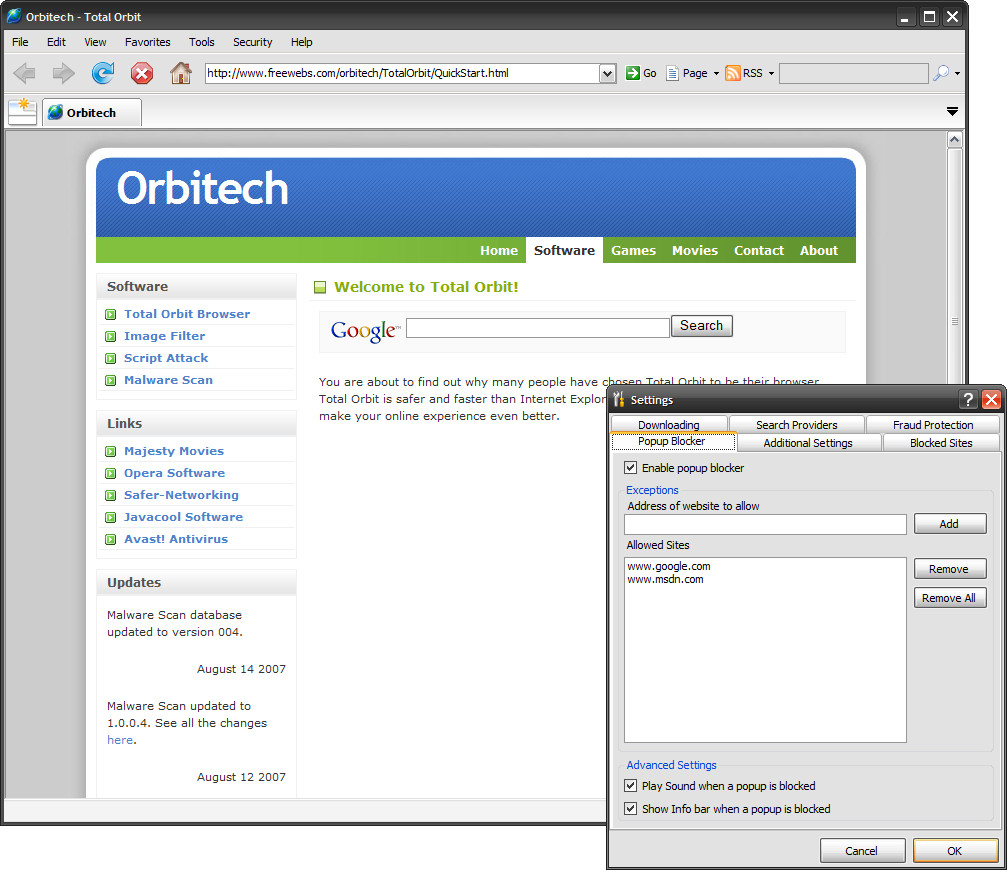Reload the page with the Refresh icon
This screenshot has width=1007, height=870.
click(103, 73)
